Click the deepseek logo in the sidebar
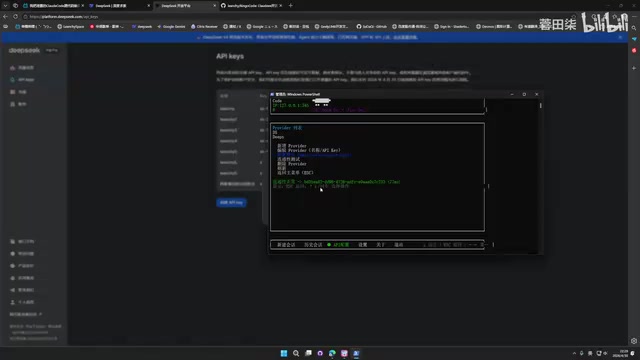The height and width of the screenshot is (360, 640). 24,50
